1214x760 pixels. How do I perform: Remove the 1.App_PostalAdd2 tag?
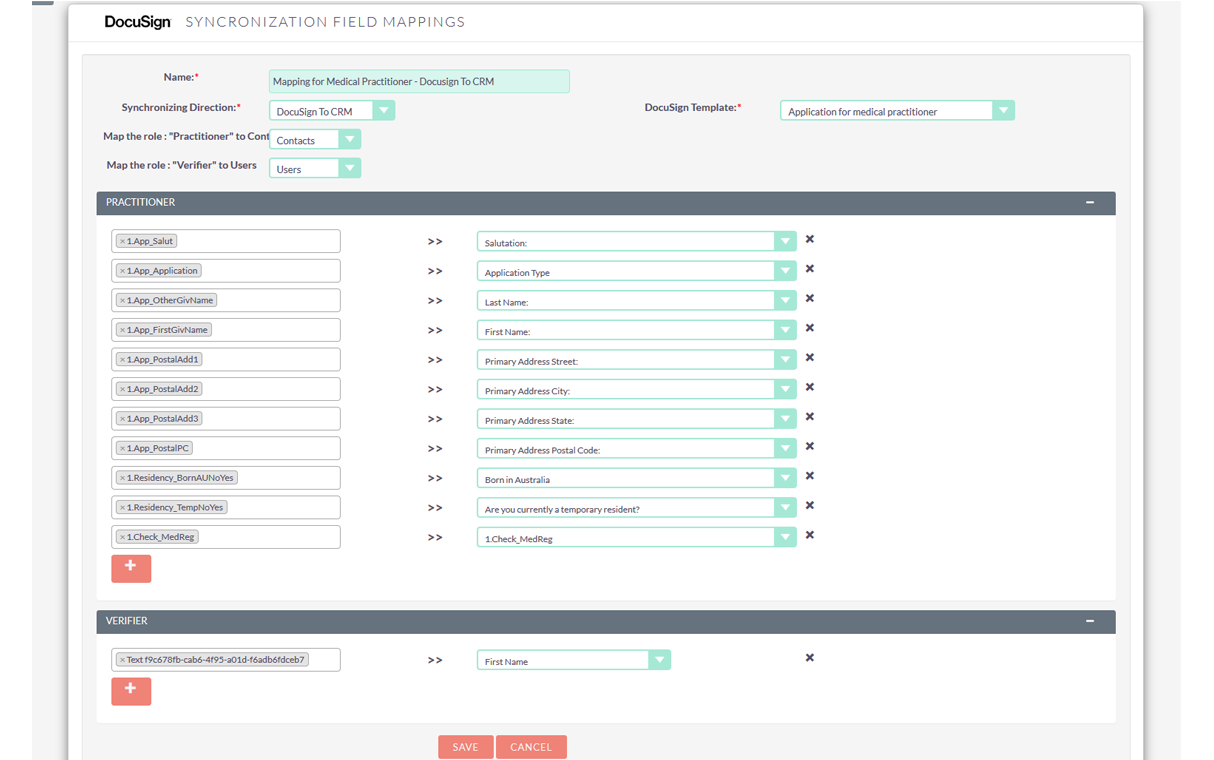122,389
